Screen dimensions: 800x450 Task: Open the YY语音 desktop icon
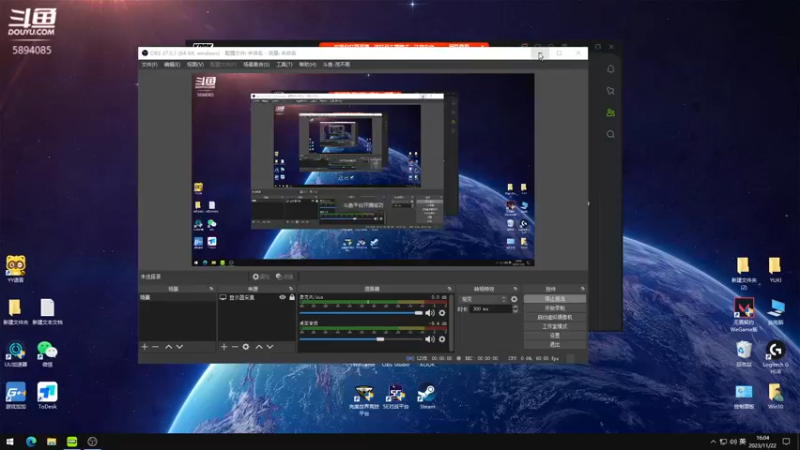coord(16,269)
